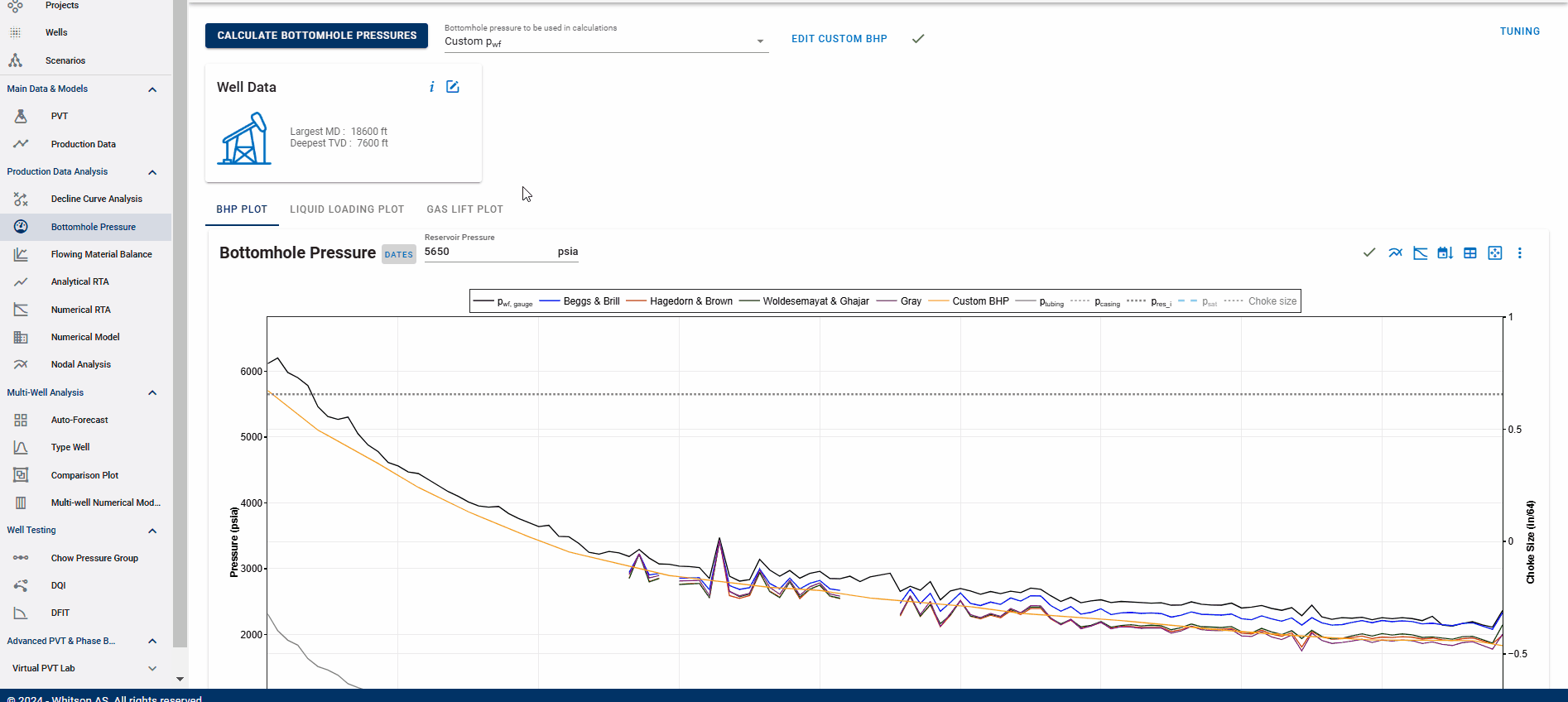
Task: Click the Flowing Material Balance icon
Action: (21, 254)
